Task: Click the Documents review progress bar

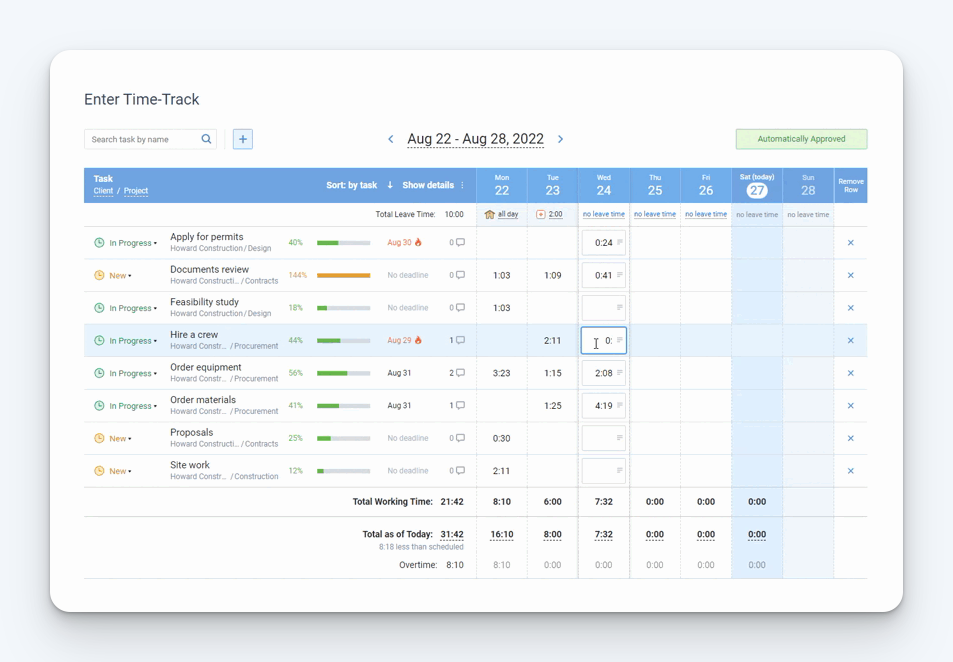Action: 343,275
